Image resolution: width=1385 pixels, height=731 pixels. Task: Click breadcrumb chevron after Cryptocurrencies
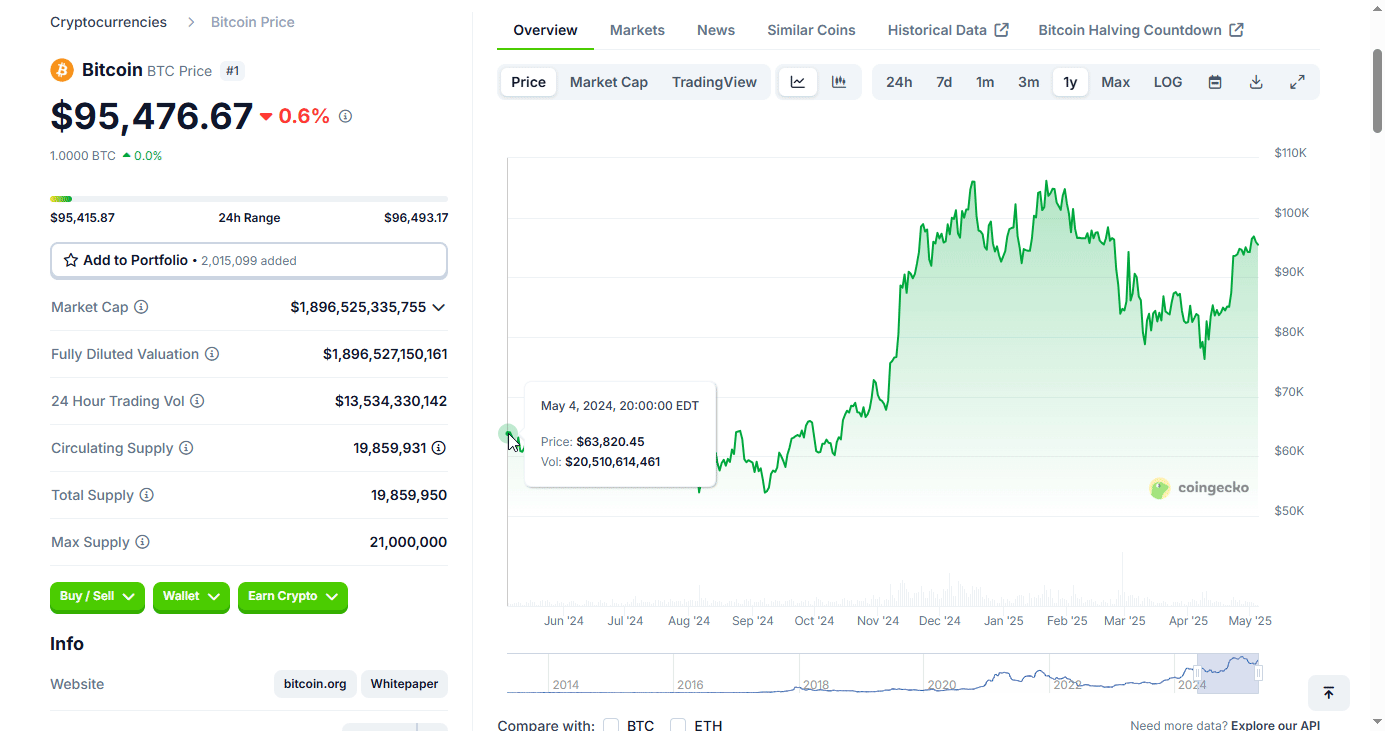tap(189, 22)
